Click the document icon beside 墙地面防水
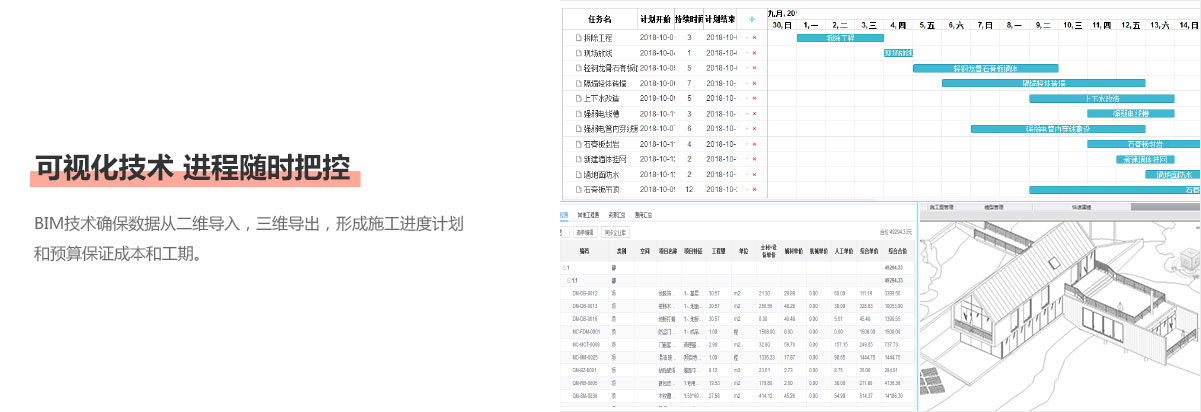1201x412 pixels. coord(577,174)
